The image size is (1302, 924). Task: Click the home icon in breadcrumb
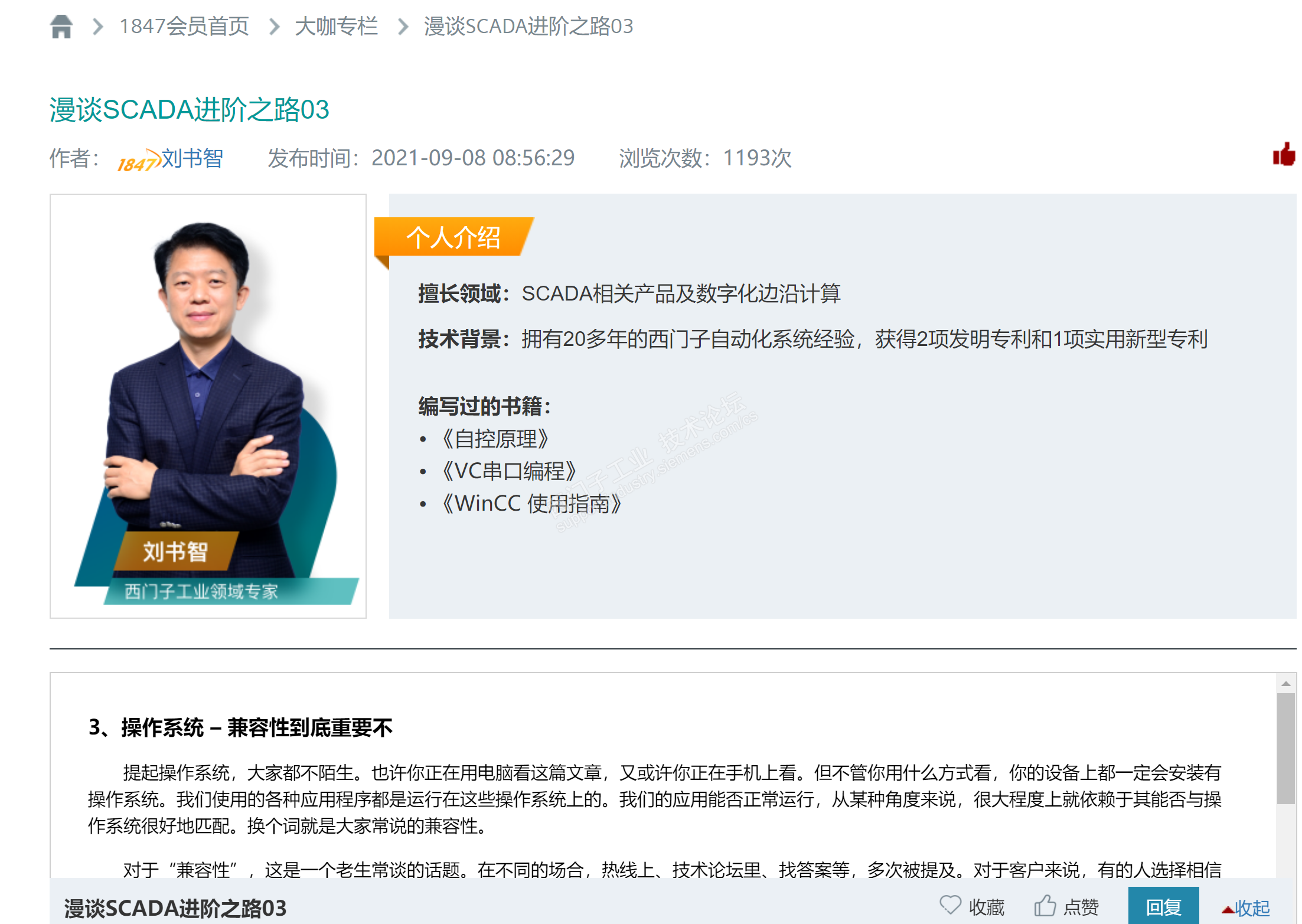[x=61, y=27]
